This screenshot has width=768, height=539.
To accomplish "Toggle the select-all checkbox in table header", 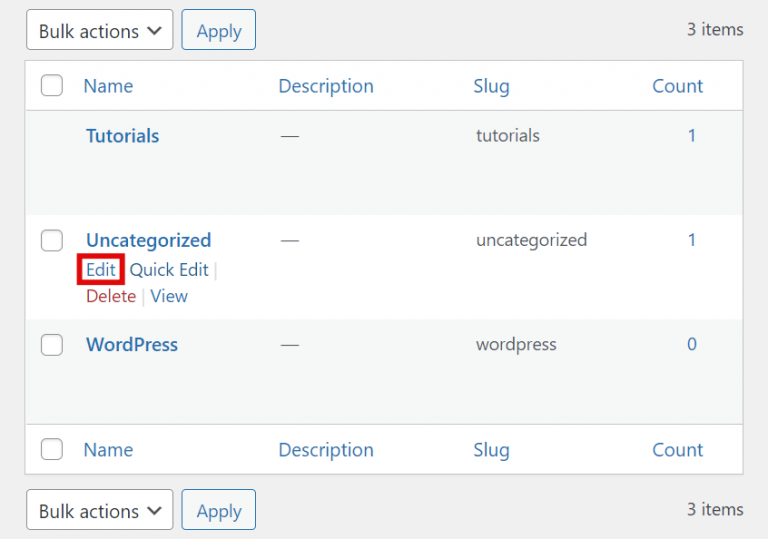I will (x=52, y=86).
